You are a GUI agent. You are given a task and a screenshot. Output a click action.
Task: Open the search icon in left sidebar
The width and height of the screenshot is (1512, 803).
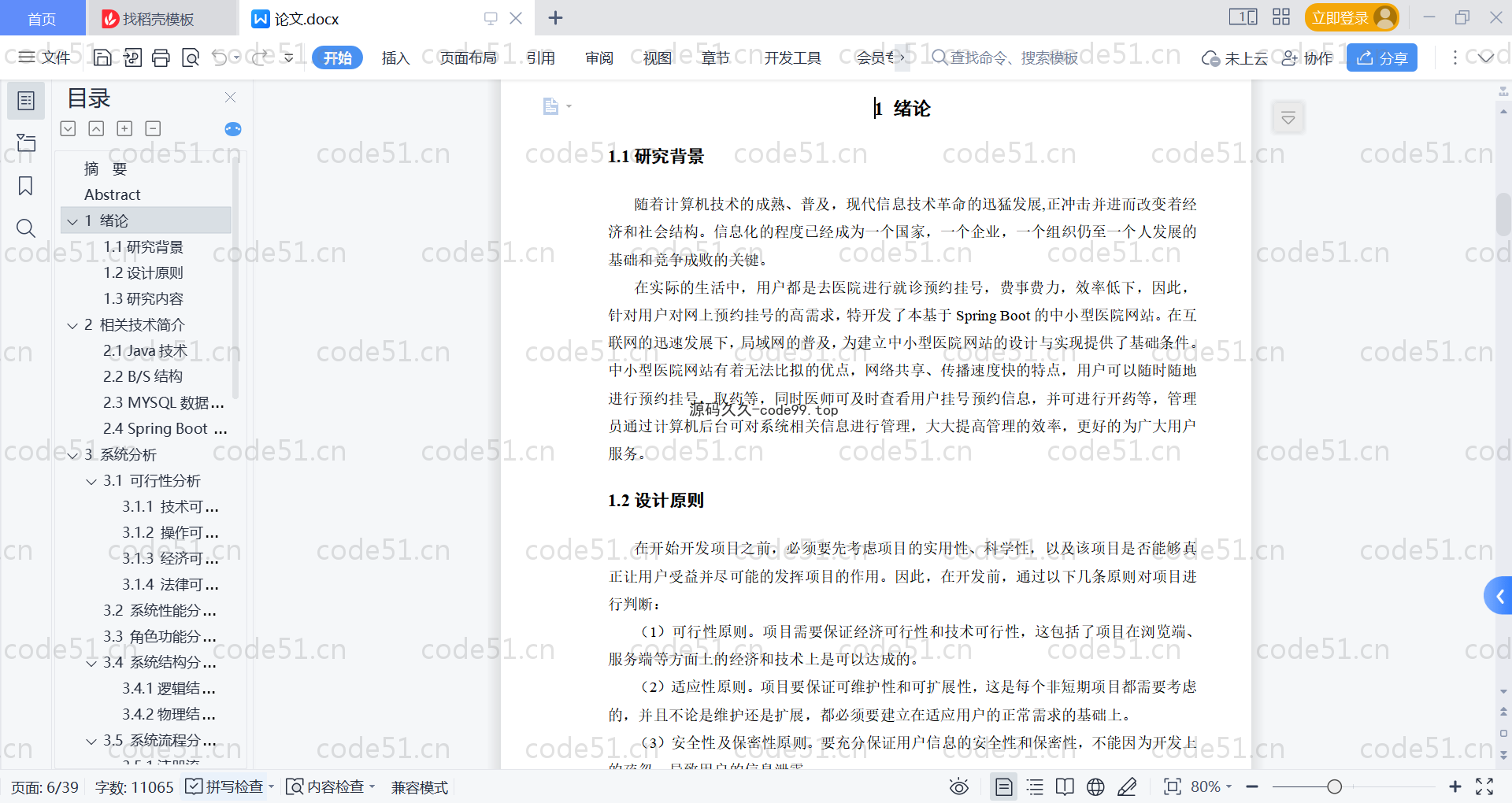(25, 228)
